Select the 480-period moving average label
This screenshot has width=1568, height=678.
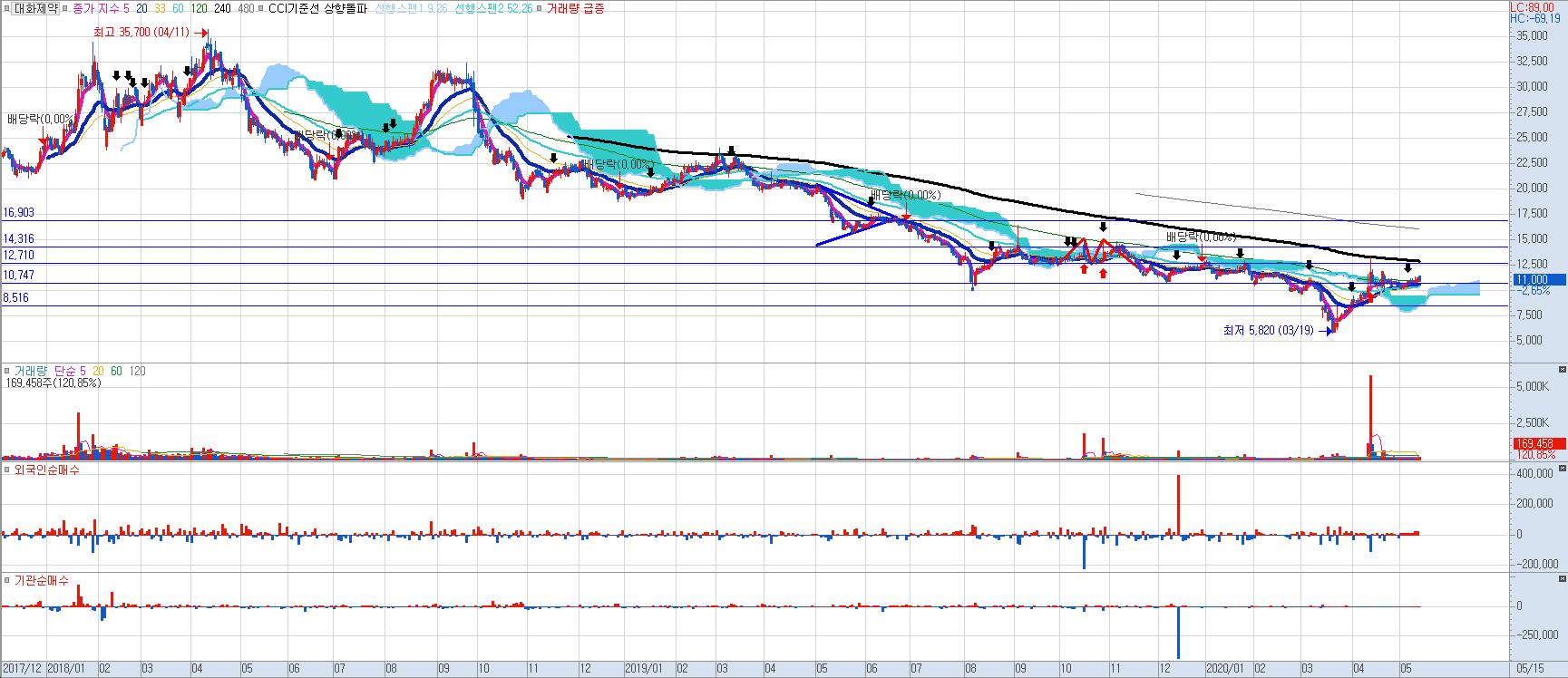pyautogui.click(x=246, y=8)
